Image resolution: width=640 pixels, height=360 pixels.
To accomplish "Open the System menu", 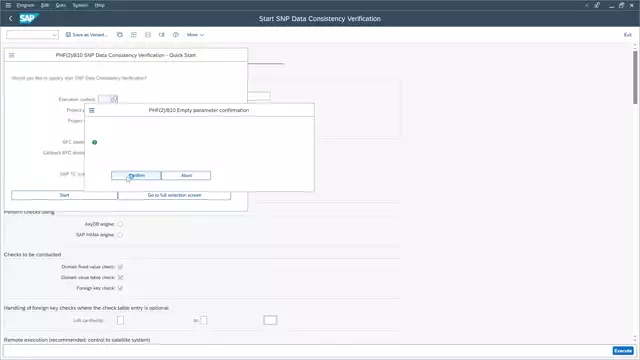I will [80, 5].
